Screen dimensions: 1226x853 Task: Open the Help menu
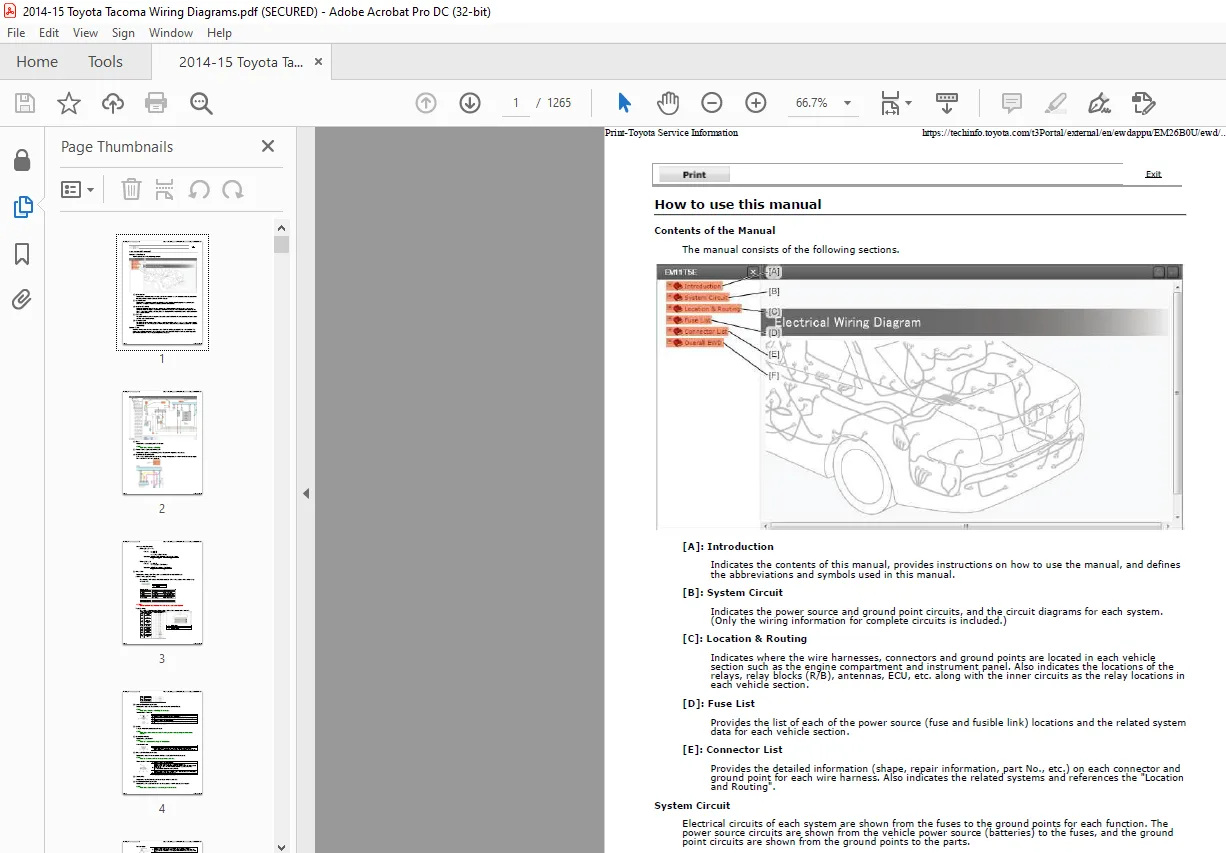(219, 33)
